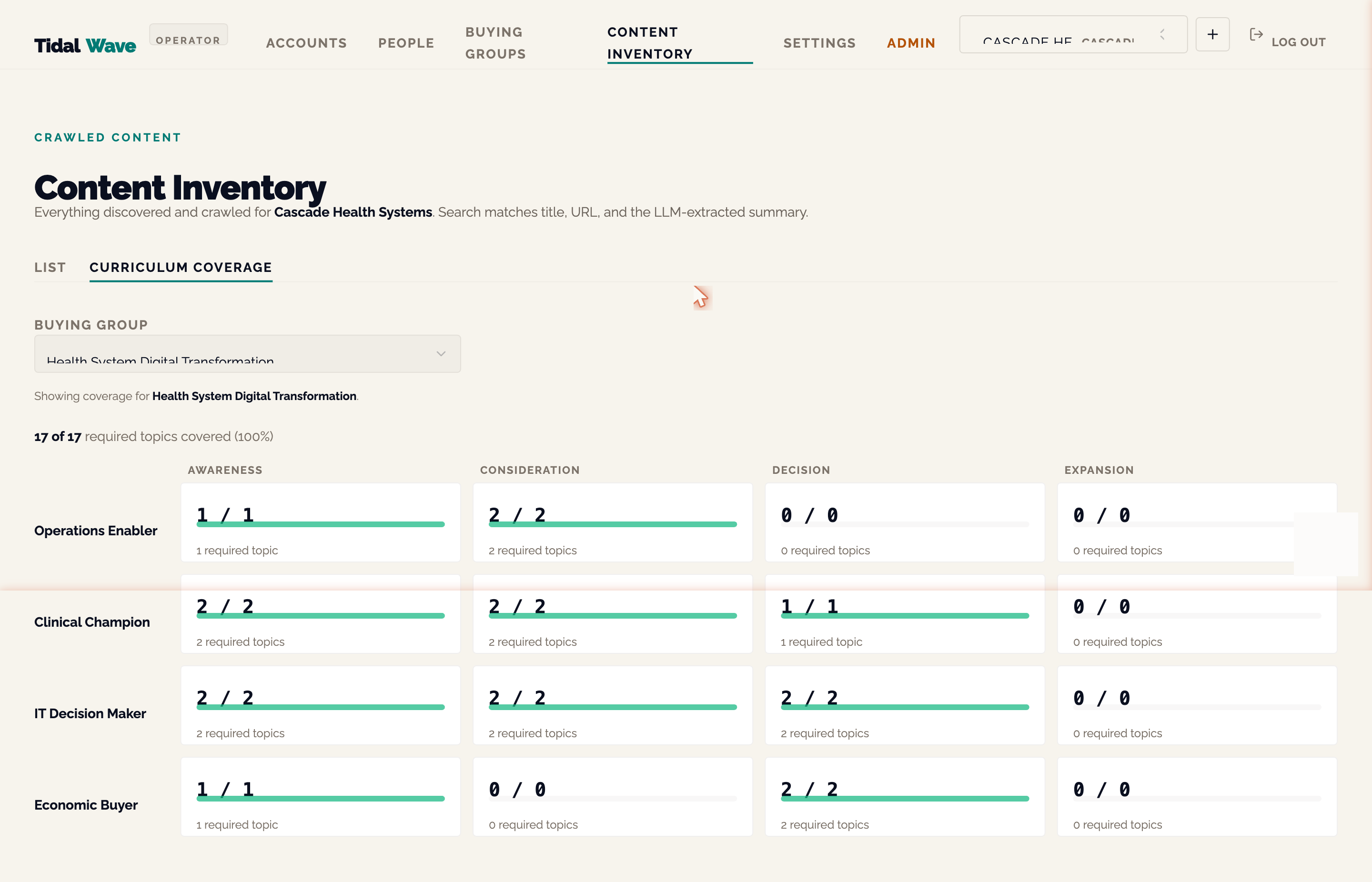Open Operations Enabler Awareness coverage card

tap(320, 522)
